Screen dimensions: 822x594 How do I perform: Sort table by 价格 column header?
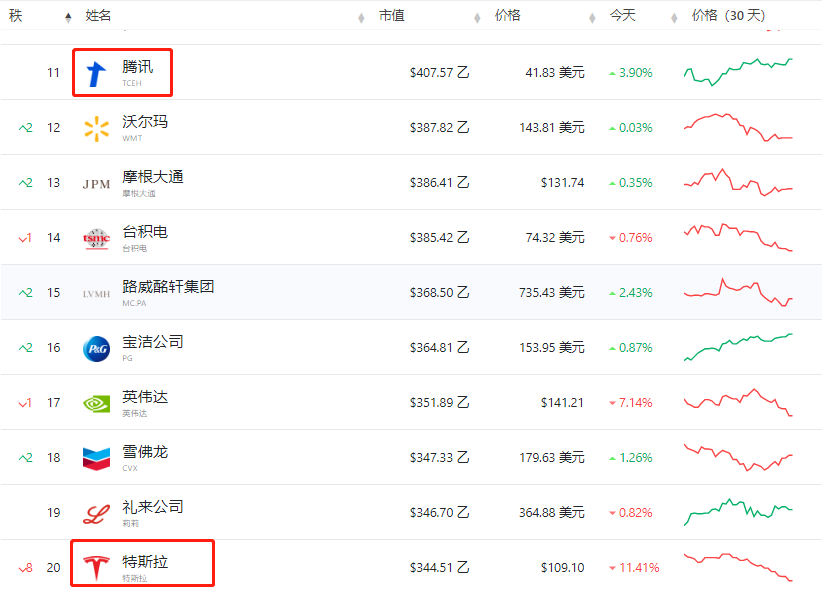[507, 16]
